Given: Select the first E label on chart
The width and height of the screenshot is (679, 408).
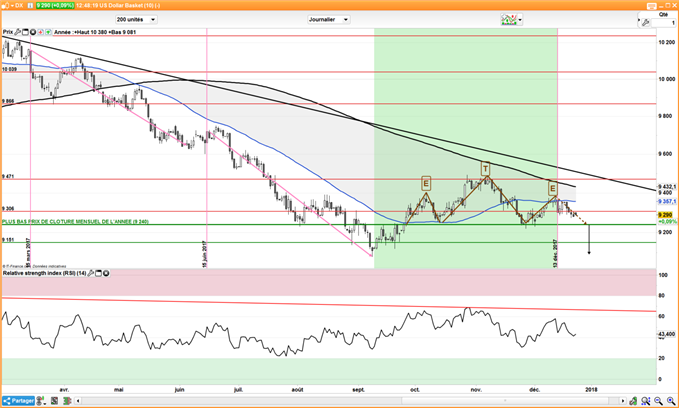Looking at the screenshot, I should [426, 184].
